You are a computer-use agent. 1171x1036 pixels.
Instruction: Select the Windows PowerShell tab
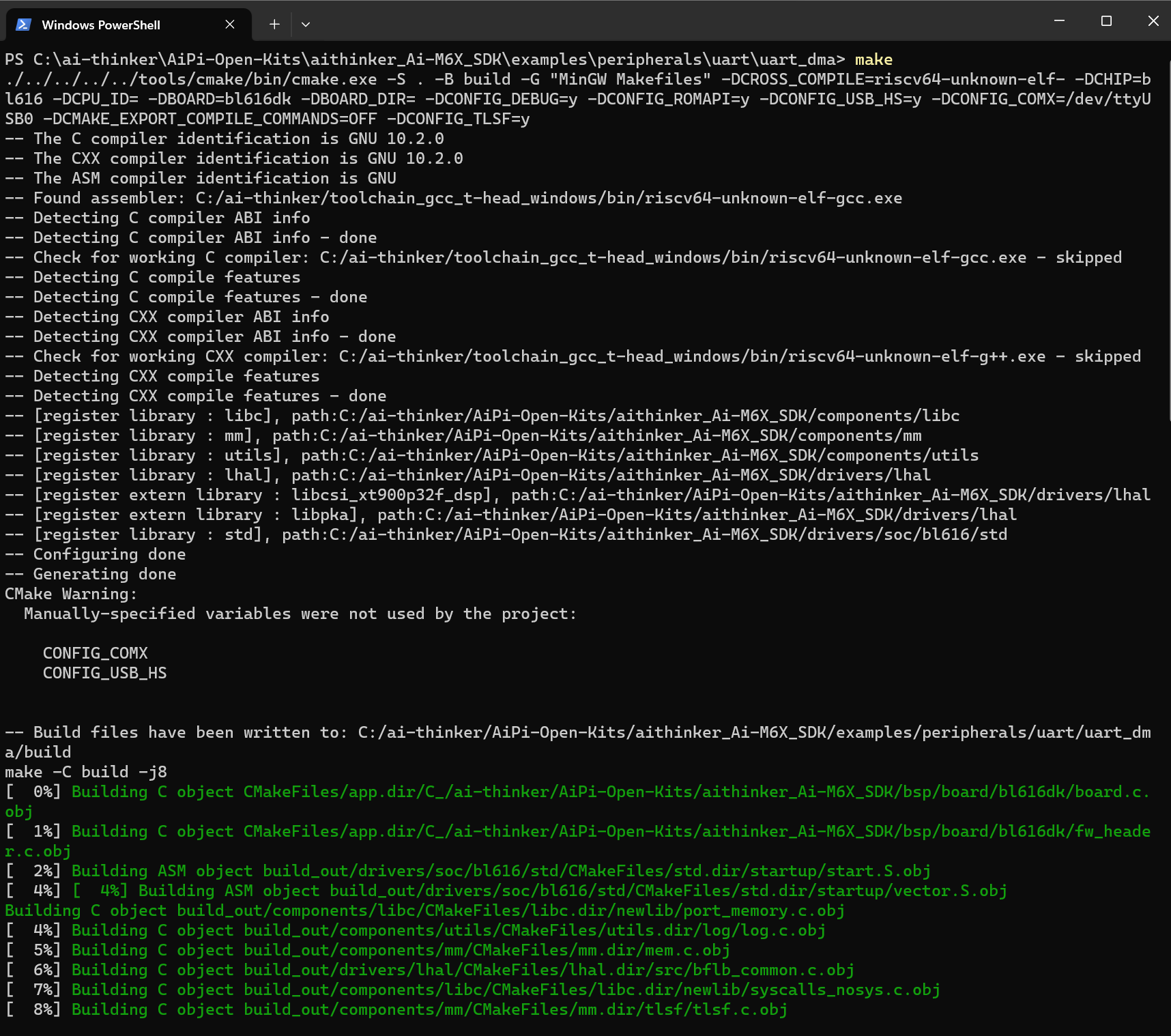point(129,25)
